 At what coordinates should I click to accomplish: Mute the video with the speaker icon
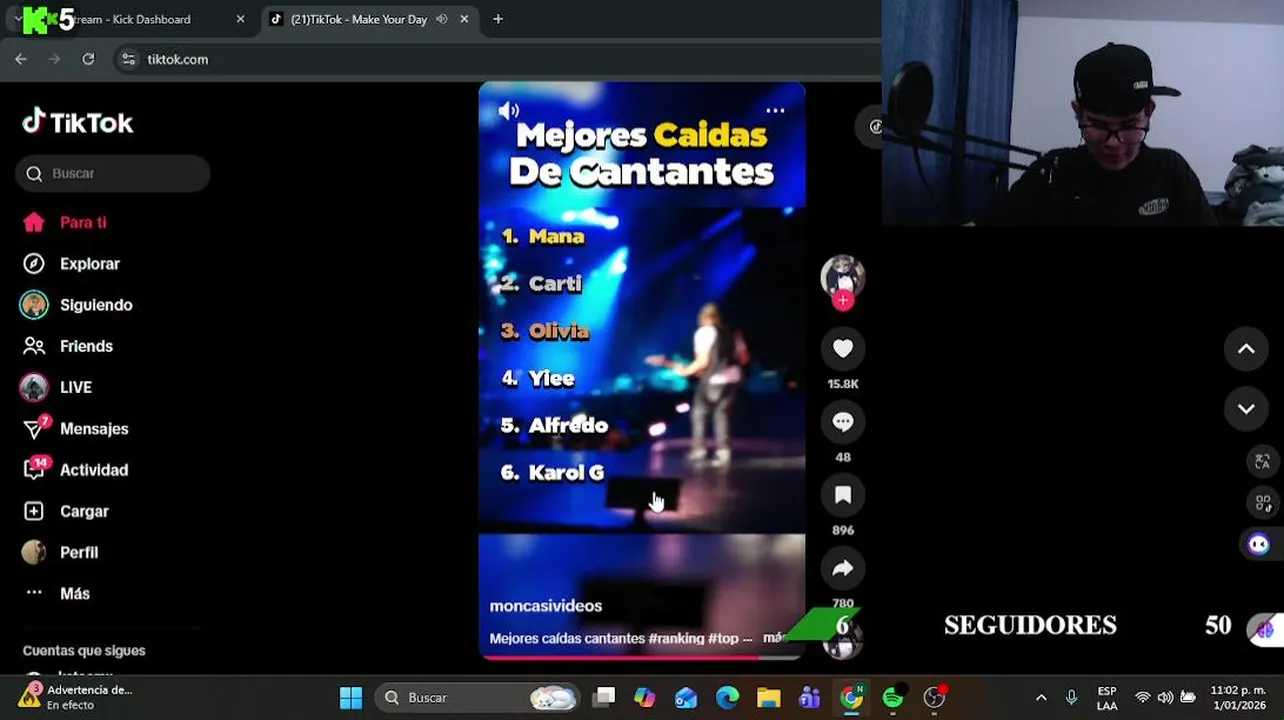(x=508, y=111)
